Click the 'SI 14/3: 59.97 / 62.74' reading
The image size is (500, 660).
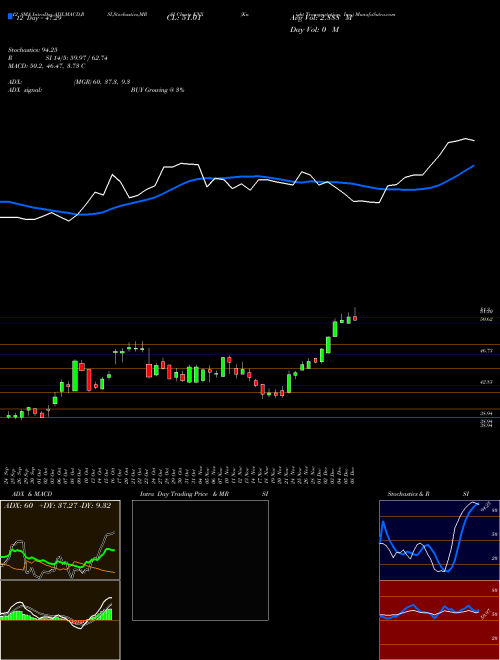point(77,58)
